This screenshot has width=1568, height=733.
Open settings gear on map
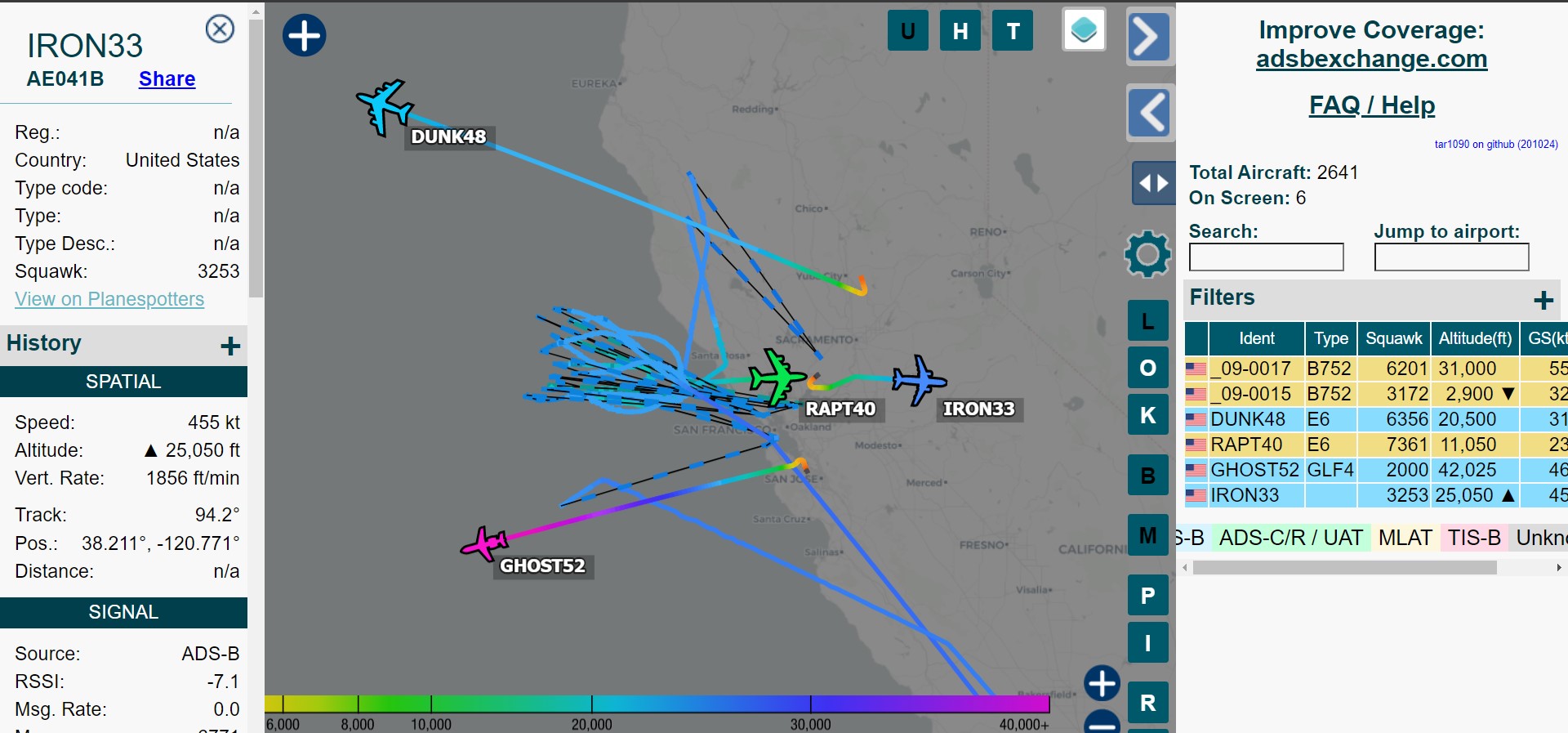click(x=1147, y=253)
